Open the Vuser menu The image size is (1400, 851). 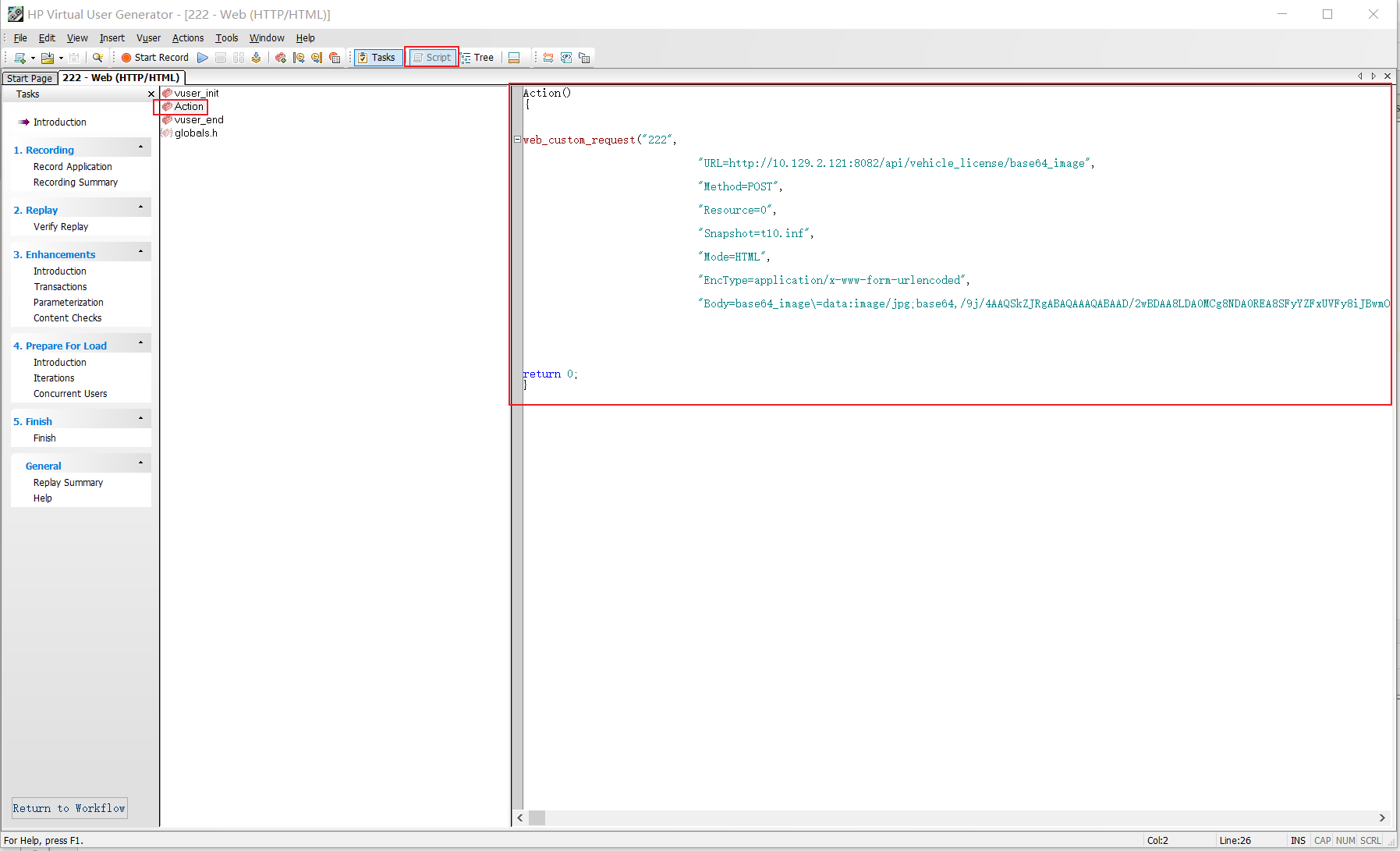[x=148, y=38]
